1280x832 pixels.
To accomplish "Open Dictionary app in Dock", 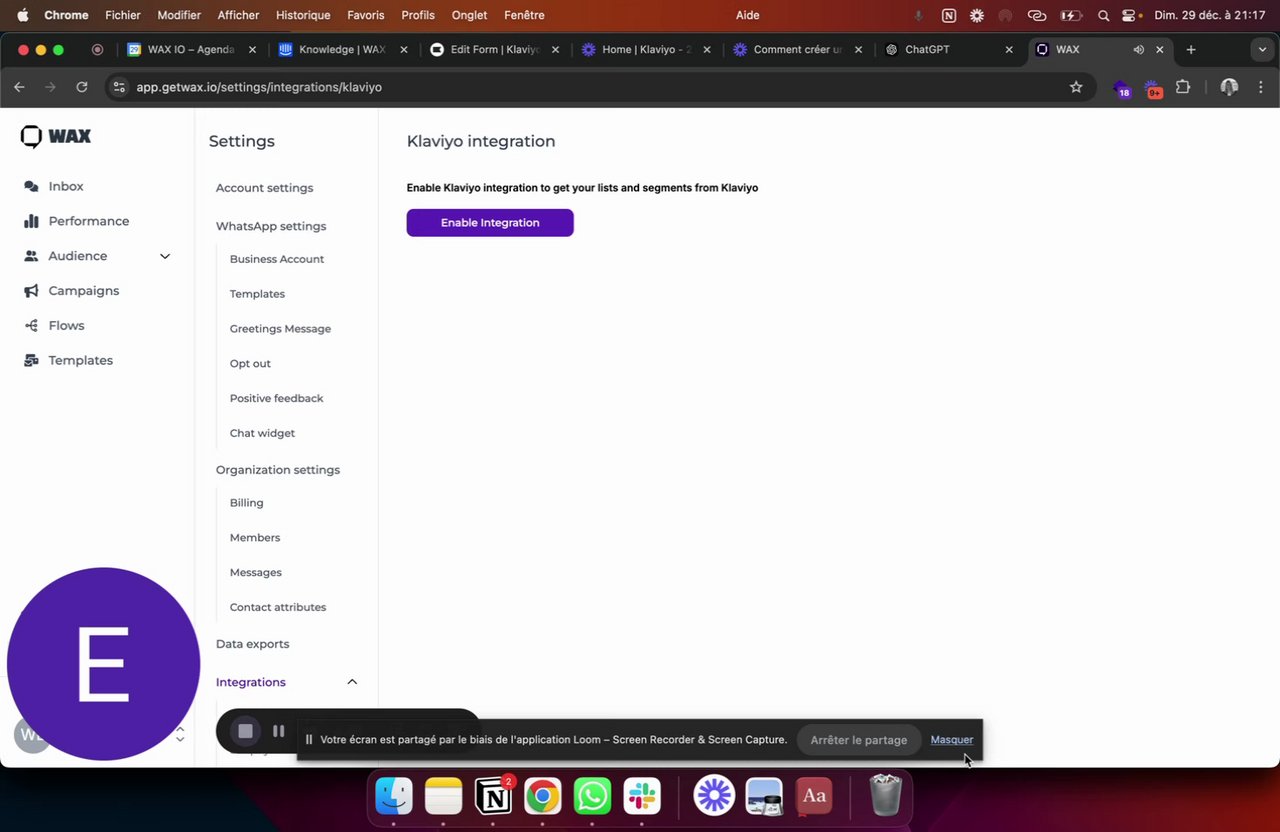I will coord(814,796).
